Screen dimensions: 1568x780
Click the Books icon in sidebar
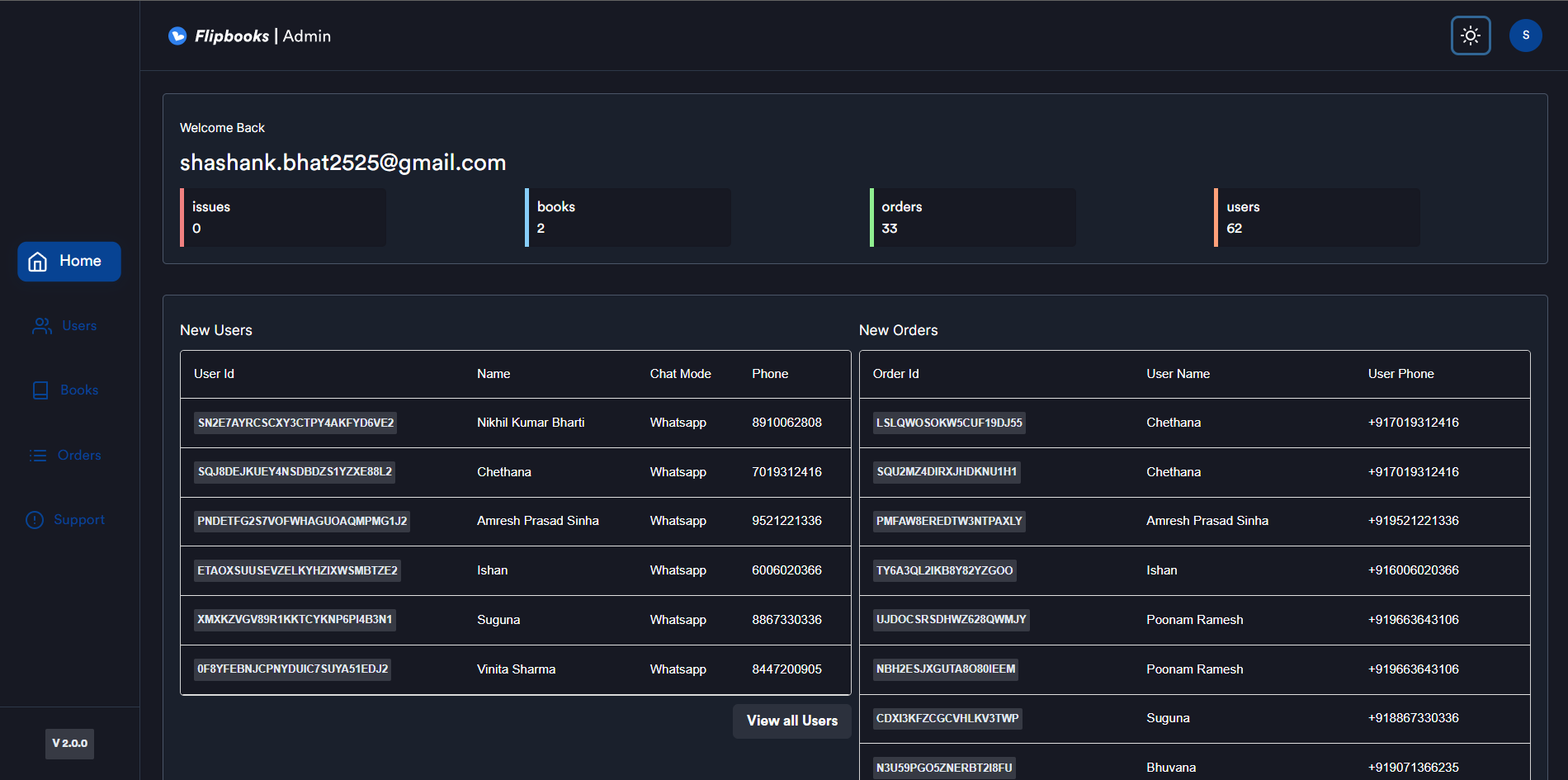point(40,390)
